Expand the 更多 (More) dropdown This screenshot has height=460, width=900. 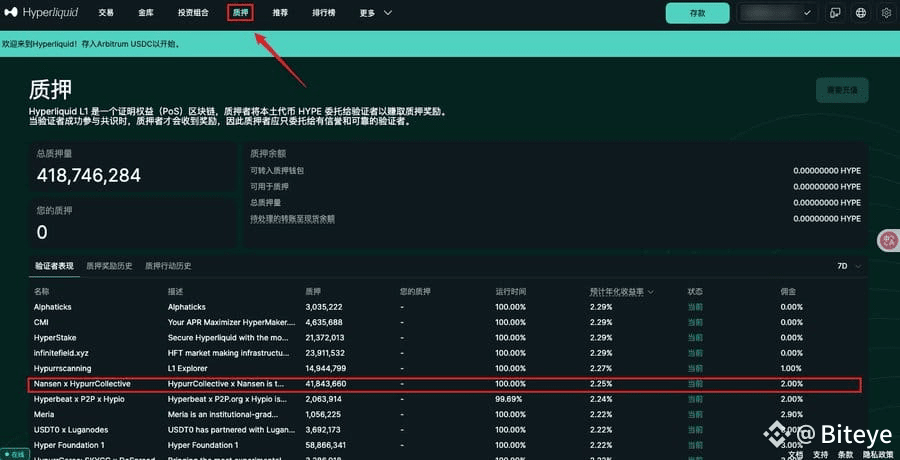click(x=376, y=13)
